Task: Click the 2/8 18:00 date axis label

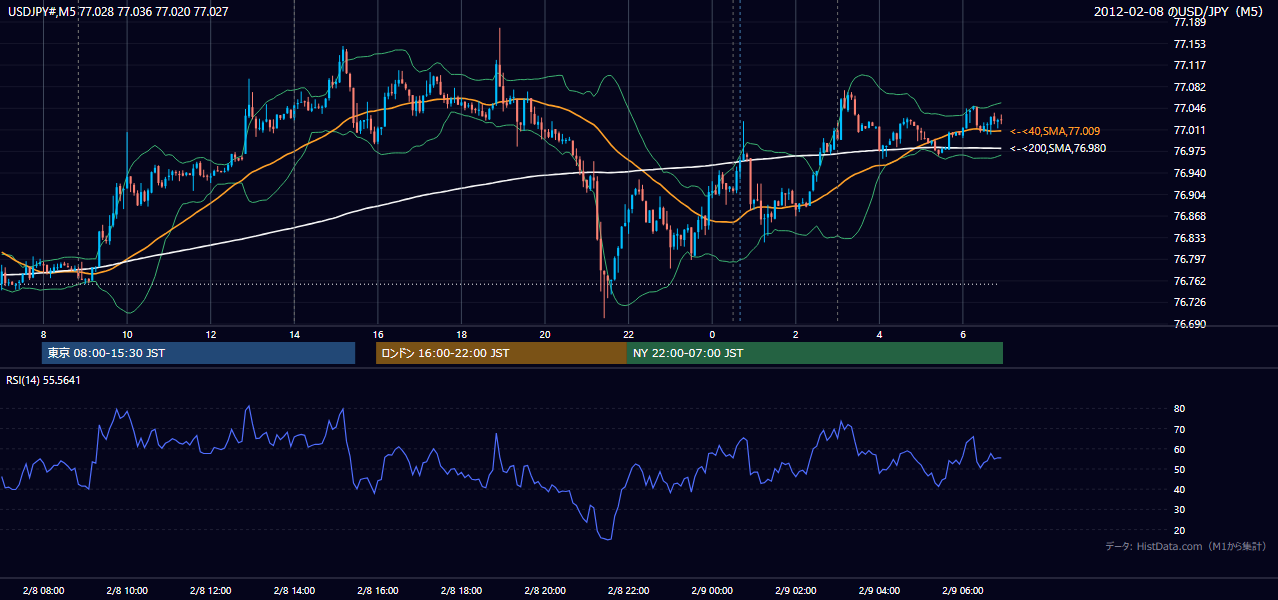Action: [x=461, y=590]
